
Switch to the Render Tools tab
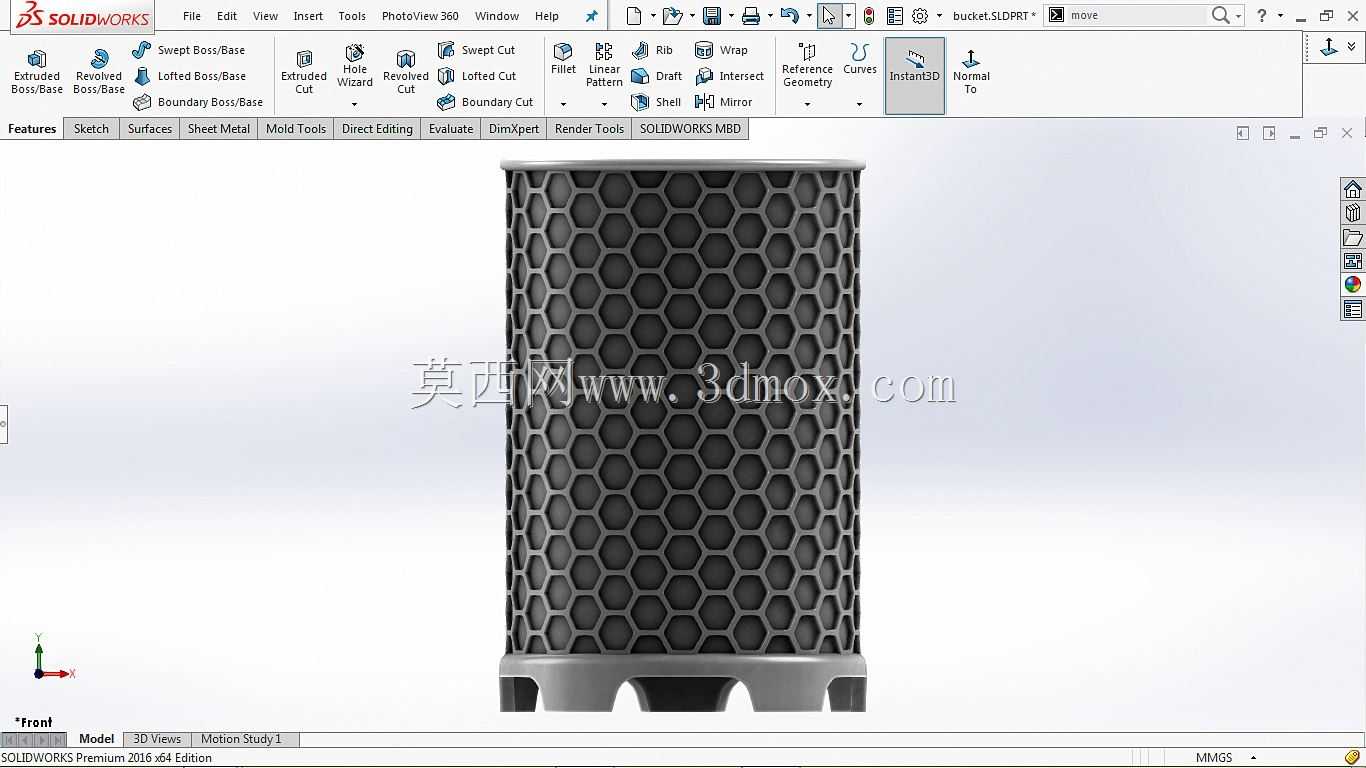[589, 129]
